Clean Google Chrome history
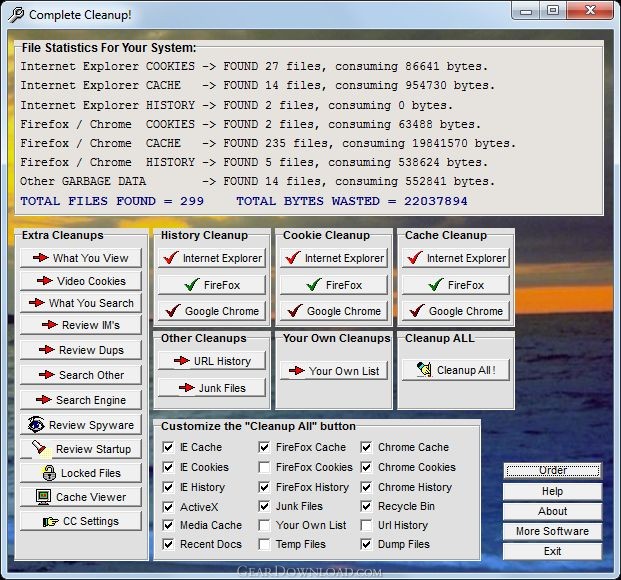The image size is (621, 580). [x=212, y=311]
